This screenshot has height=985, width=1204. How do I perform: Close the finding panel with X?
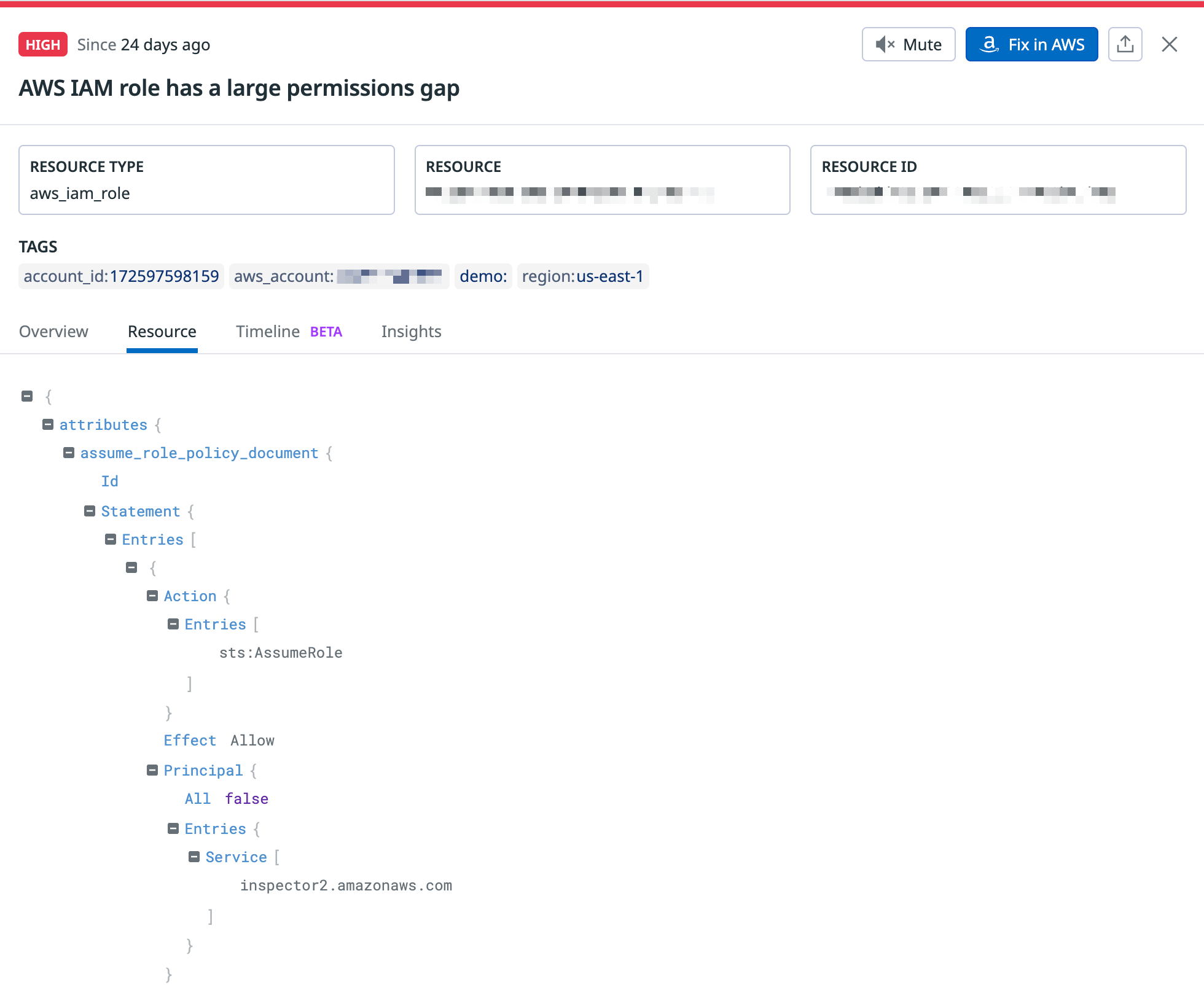click(x=1169, y=44)
